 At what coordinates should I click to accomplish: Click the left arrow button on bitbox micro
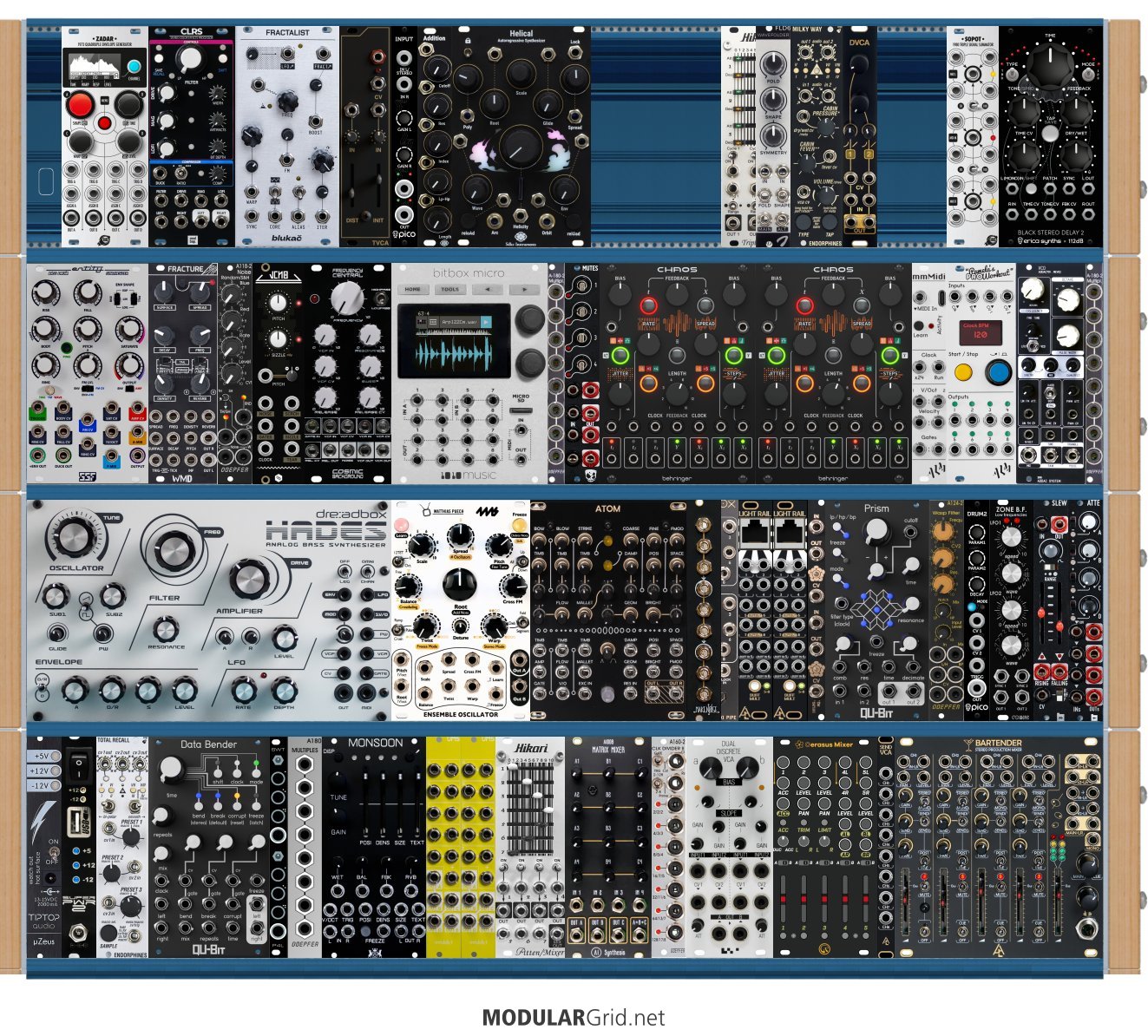[488, 290]
